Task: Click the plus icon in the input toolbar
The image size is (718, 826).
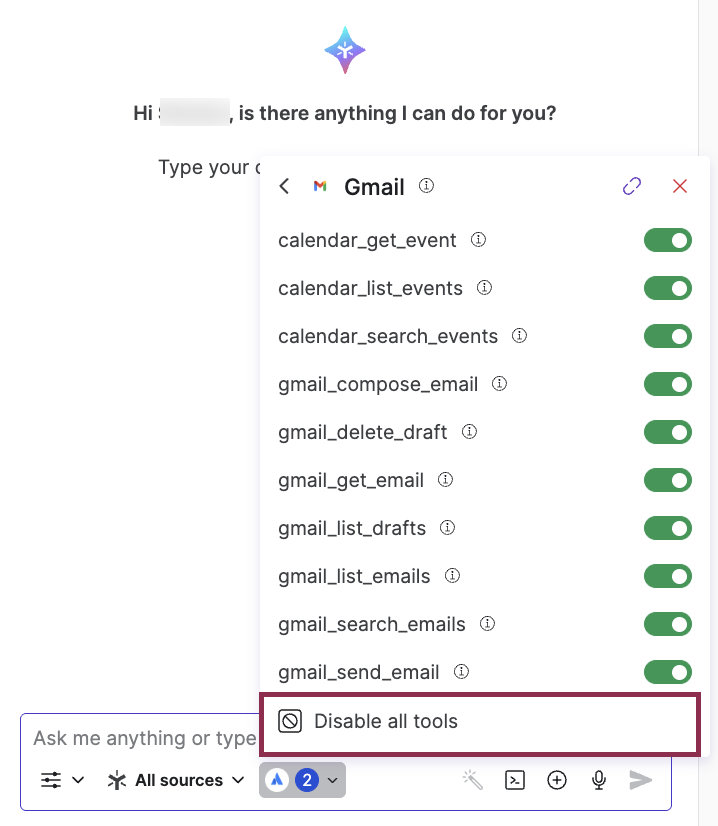Action: pos(557,780)
